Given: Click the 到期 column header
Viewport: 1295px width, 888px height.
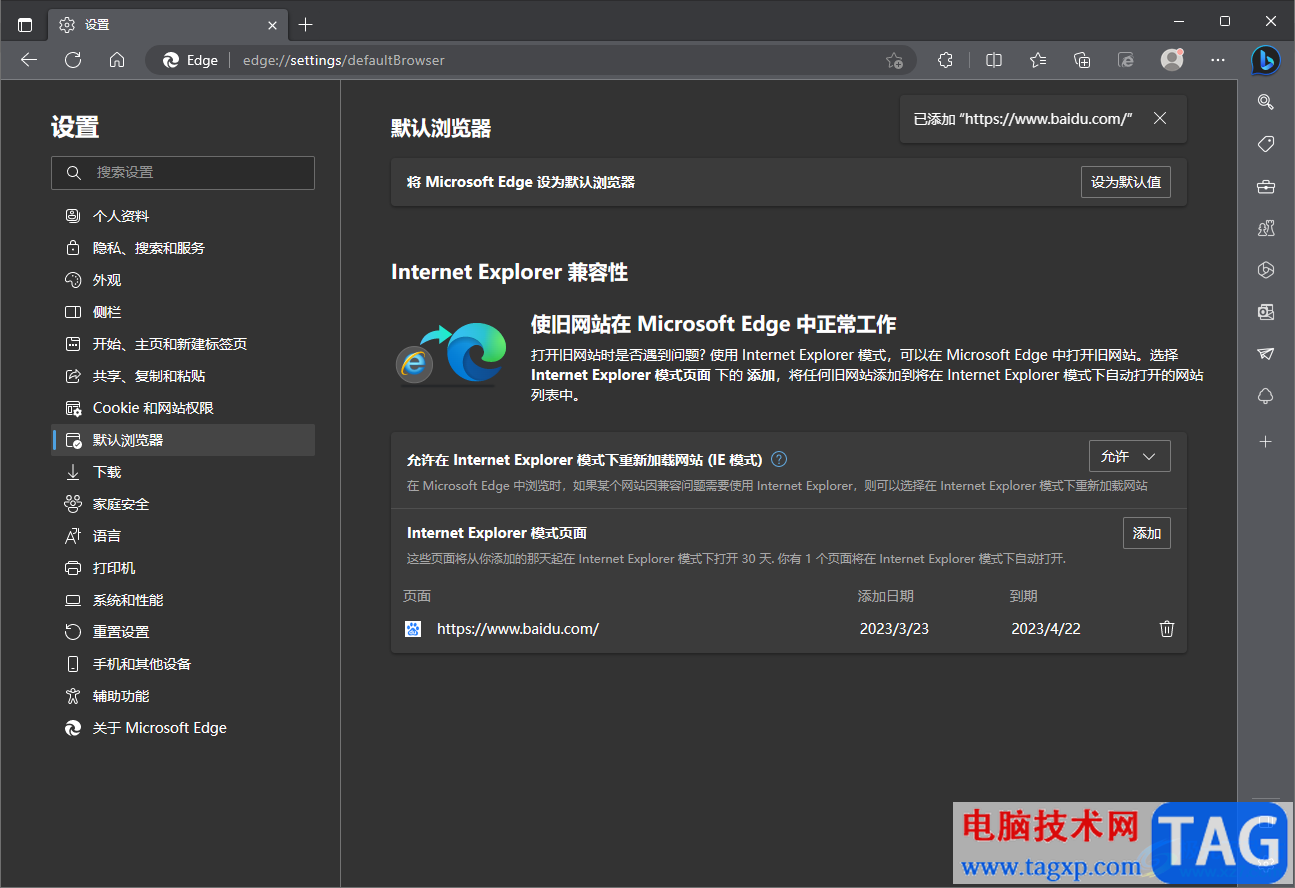Looking at the screenshot, I should (x=1024, y=596).
